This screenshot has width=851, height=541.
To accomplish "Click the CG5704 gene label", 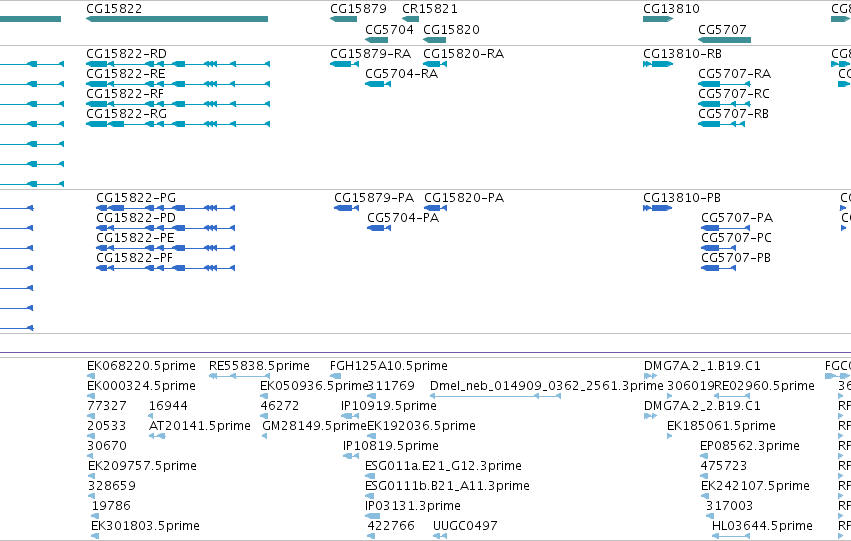I will pos(389,29).
